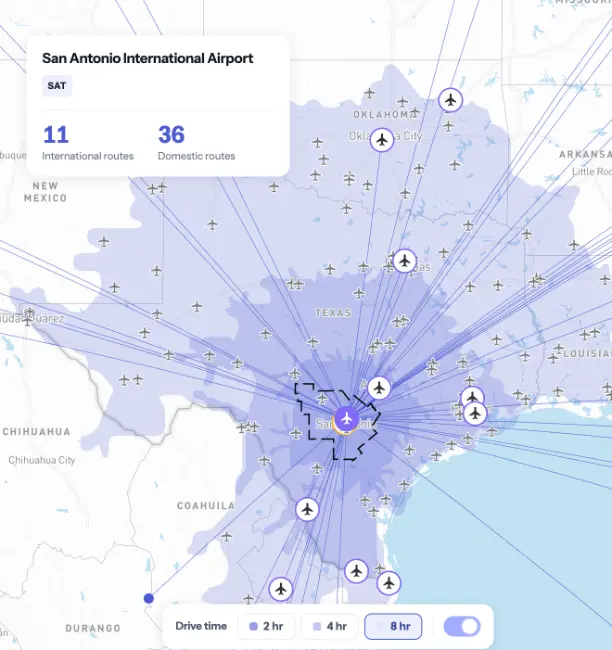The image size is (612, 650).
Task: Click the SAT airport code badge
Action: (x=57, y=86)
